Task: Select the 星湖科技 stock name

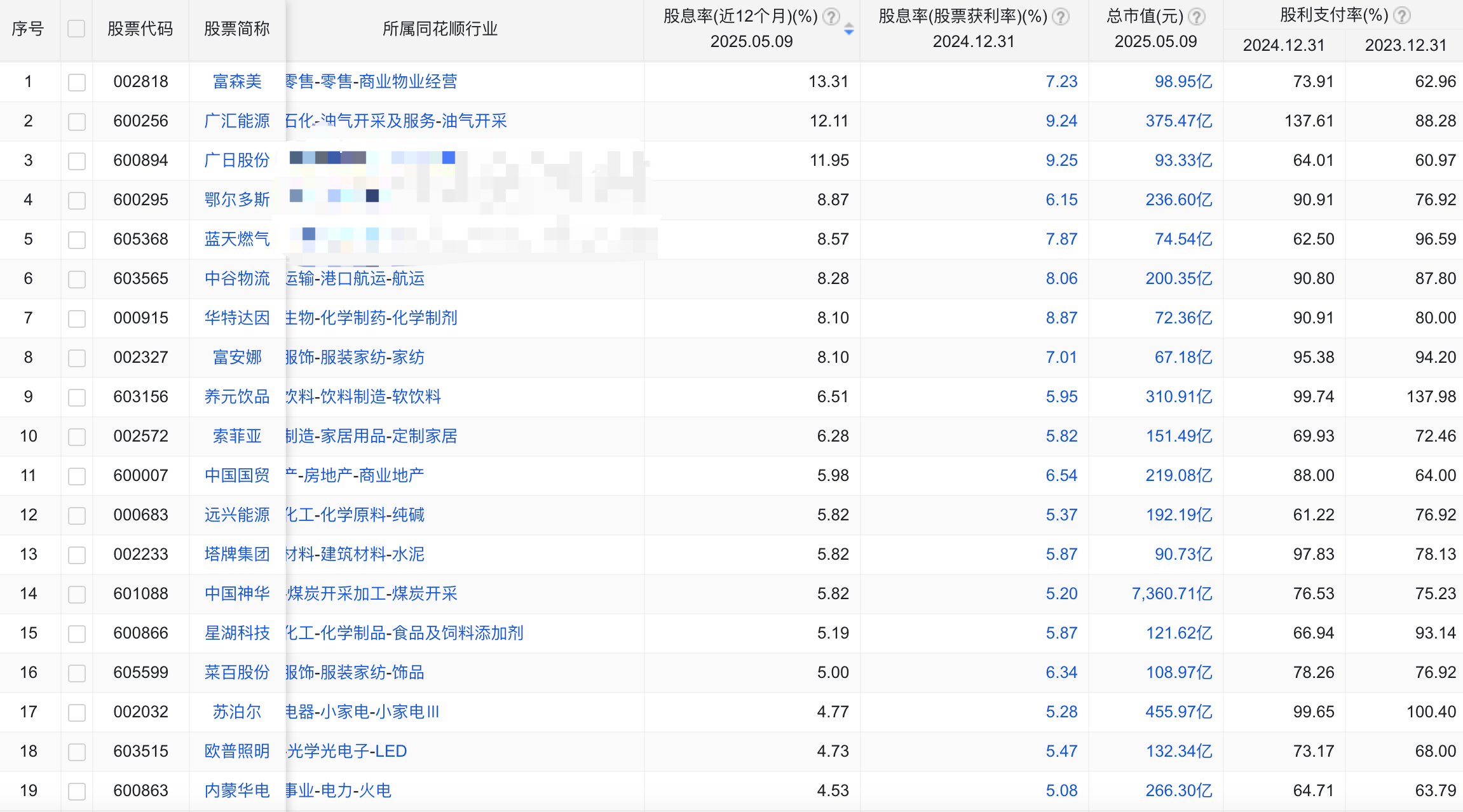Action: click(237, 633)
